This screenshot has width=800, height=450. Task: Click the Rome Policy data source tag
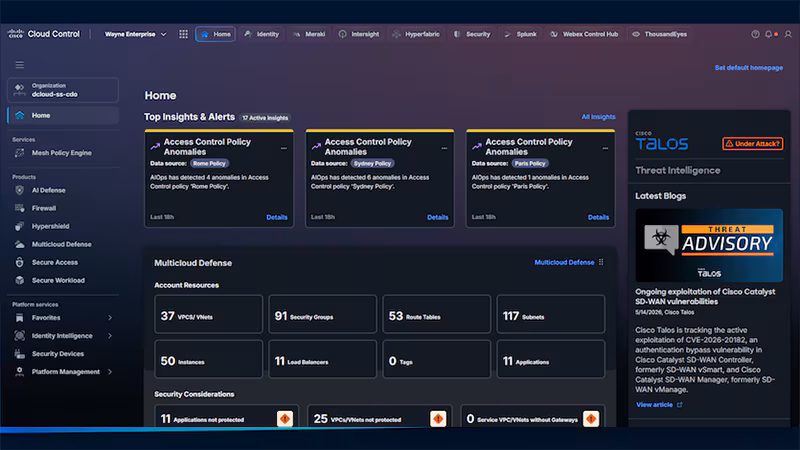point(209,163)
